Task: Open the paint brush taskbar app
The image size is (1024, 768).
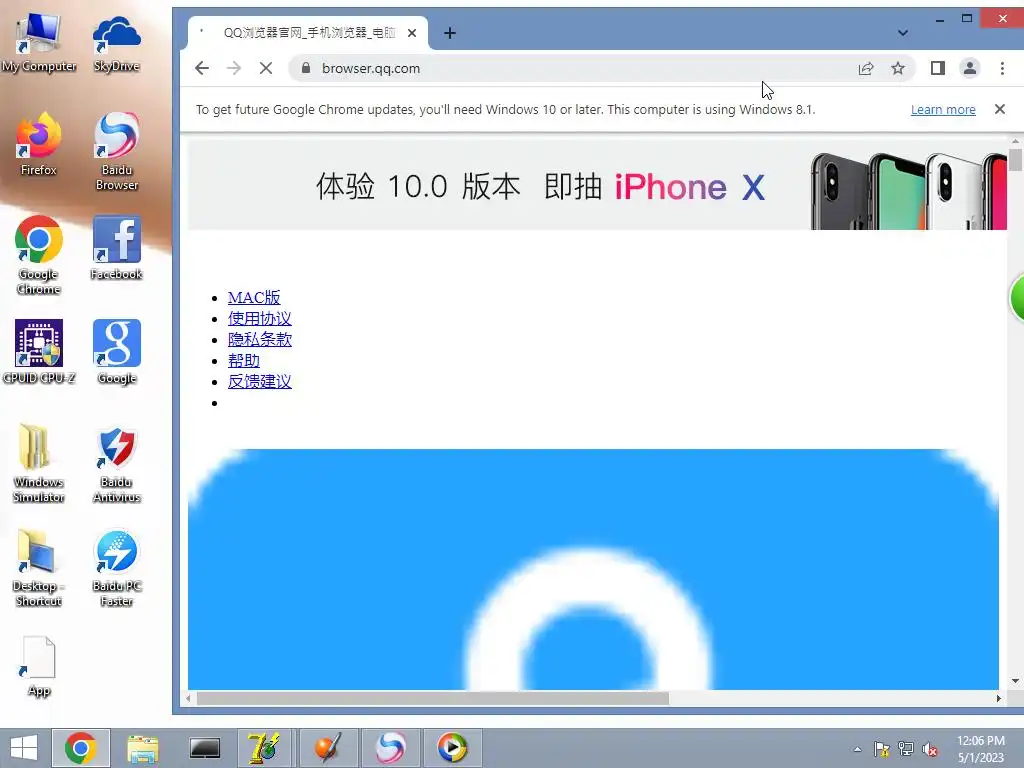Action: pos(328,748)
